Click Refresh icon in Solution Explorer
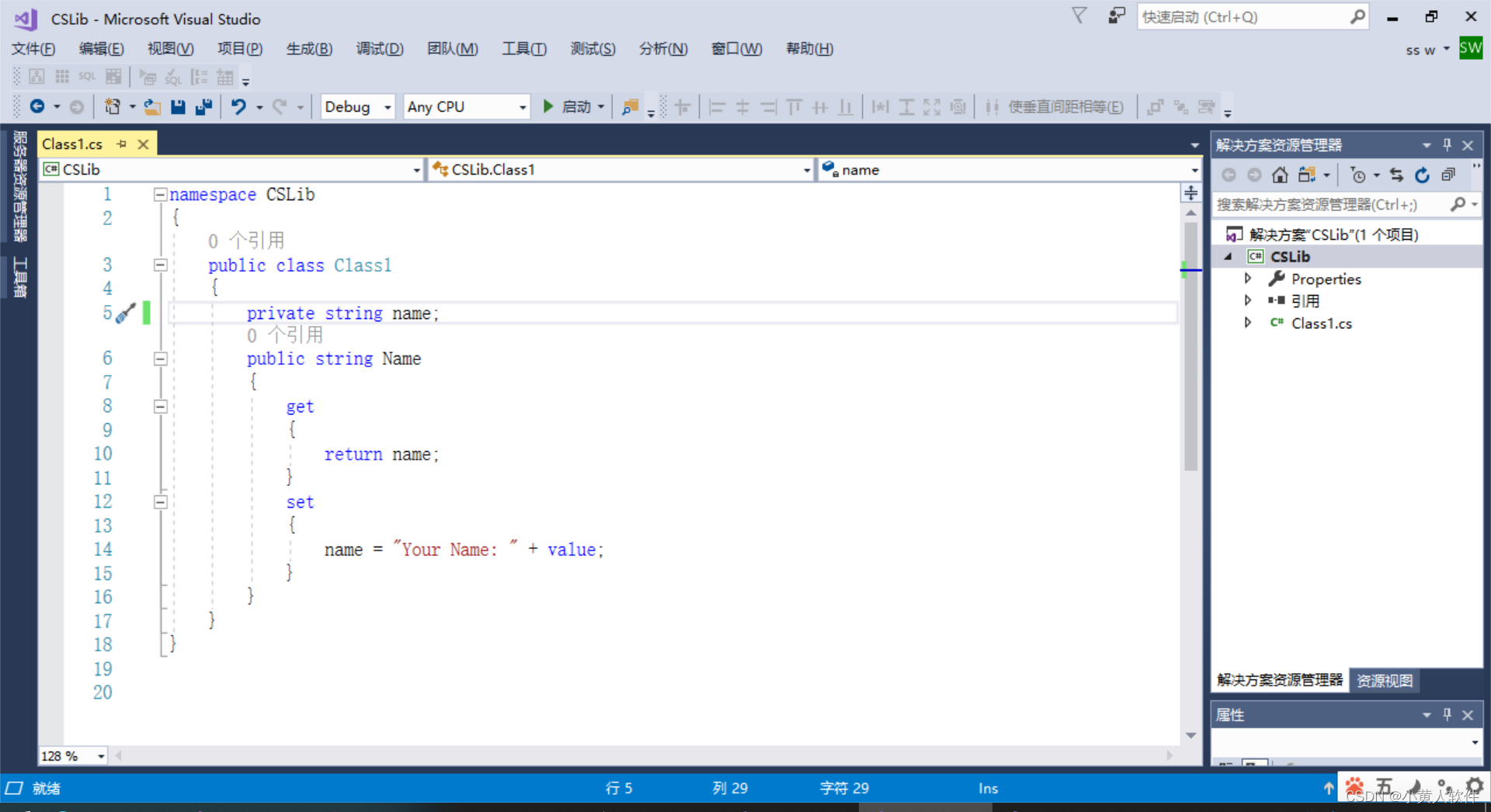1491x812 pixels. point(1422,175)
